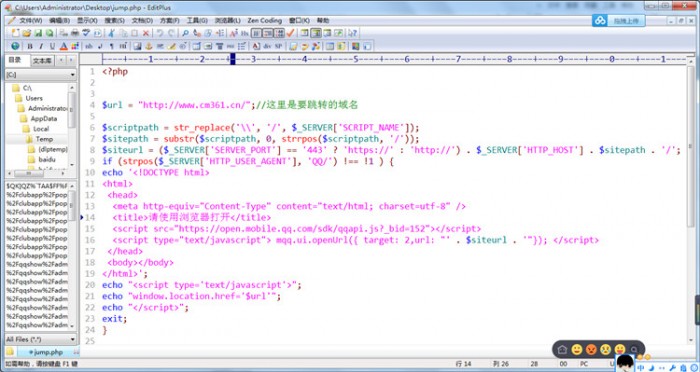Toggle the word wrap button
Image resolution: width=700 pixels, height=372 pixels.
click(x=256, y=33)
